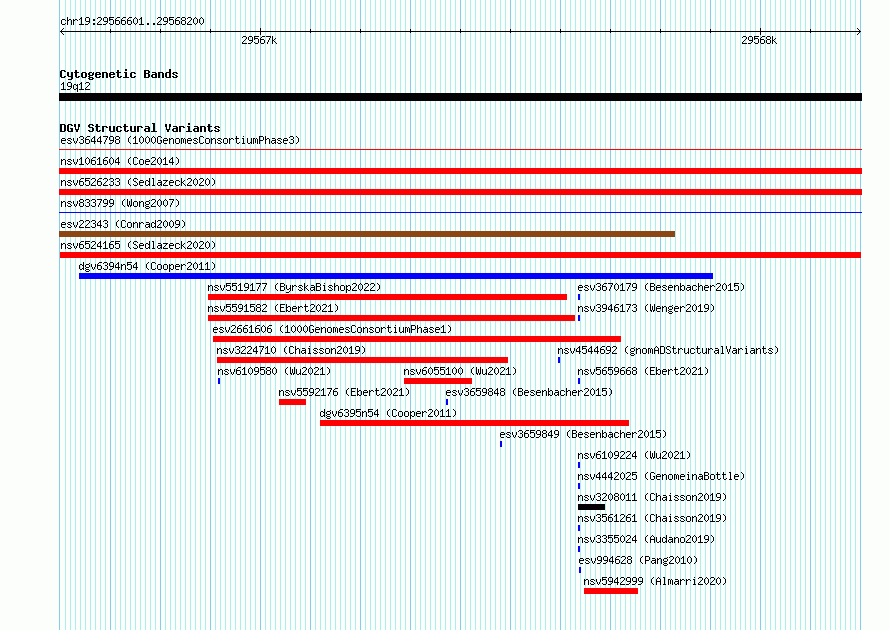Open the nsv5592176 (Ebert2021) label
890x630 pixels.
pos(344,392)
